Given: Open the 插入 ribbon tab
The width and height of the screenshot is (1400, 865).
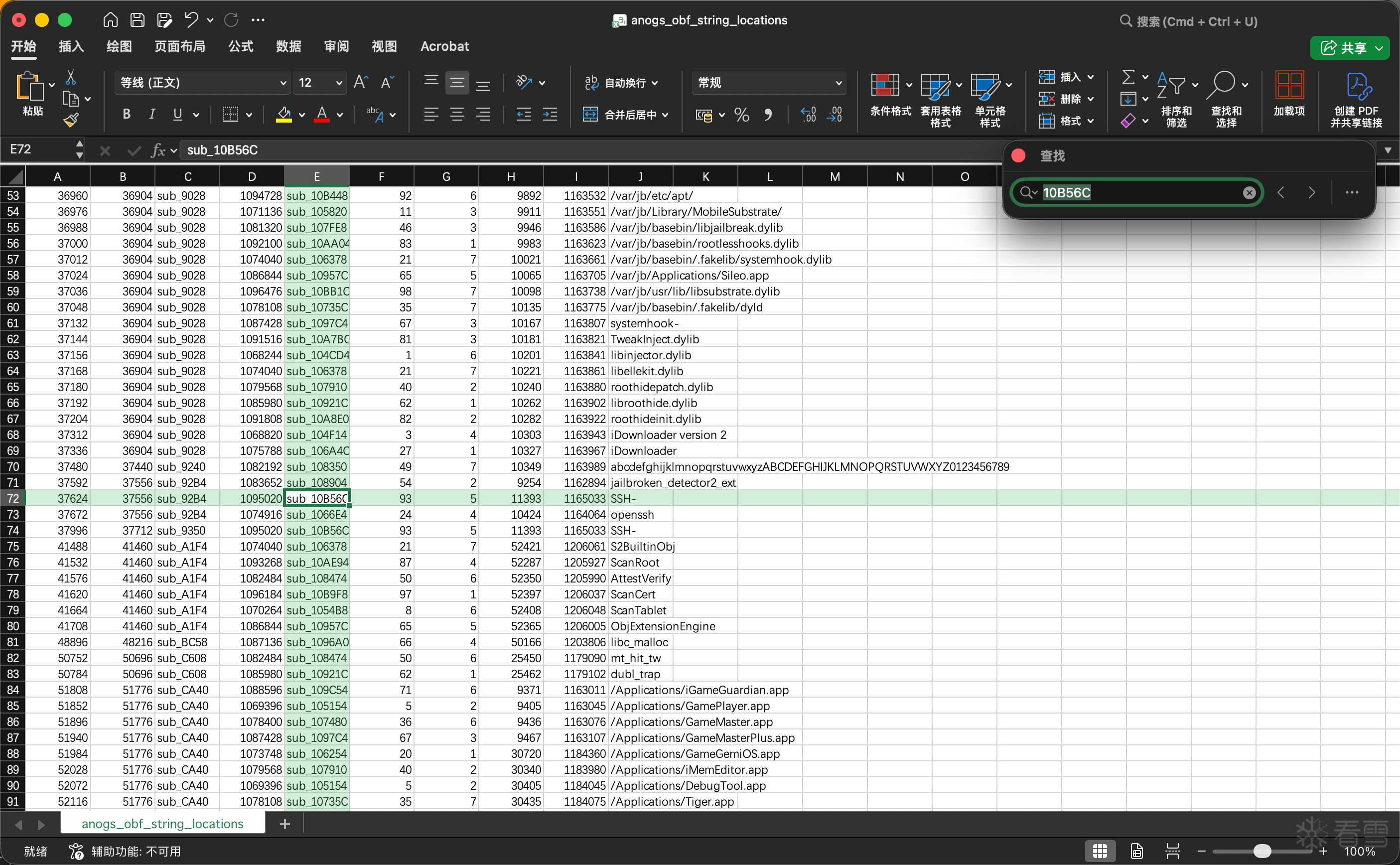Looking at the screenshot, I should click(x=71, y=46).
